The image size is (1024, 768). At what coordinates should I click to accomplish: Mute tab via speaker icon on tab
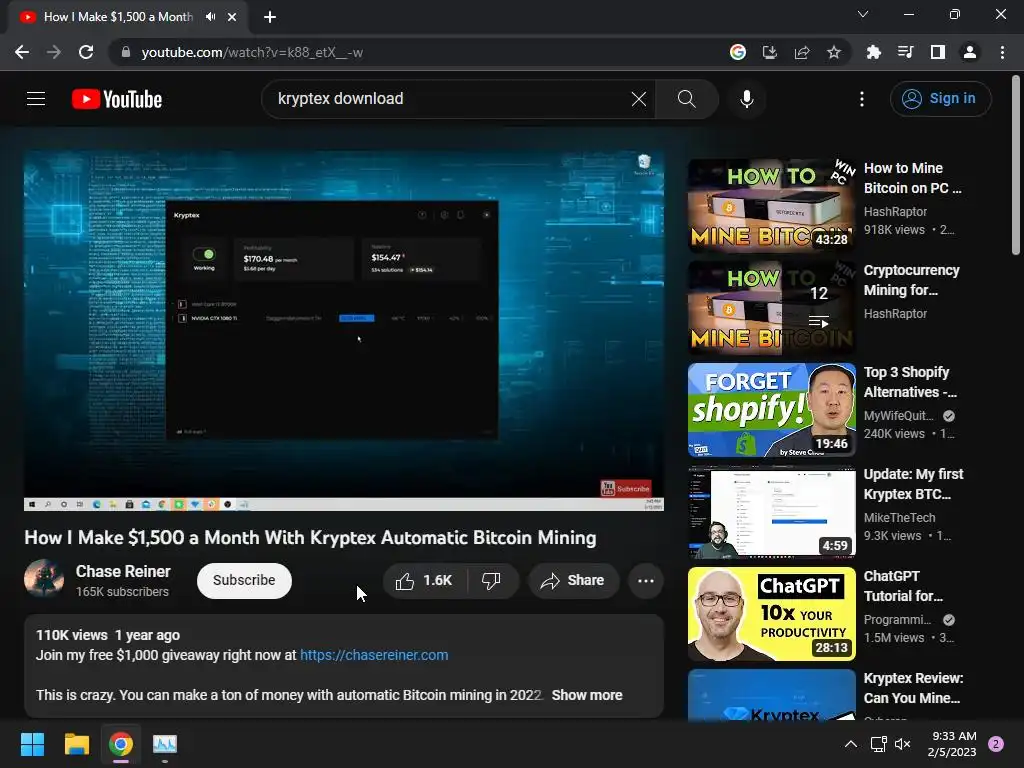(210, 17)
